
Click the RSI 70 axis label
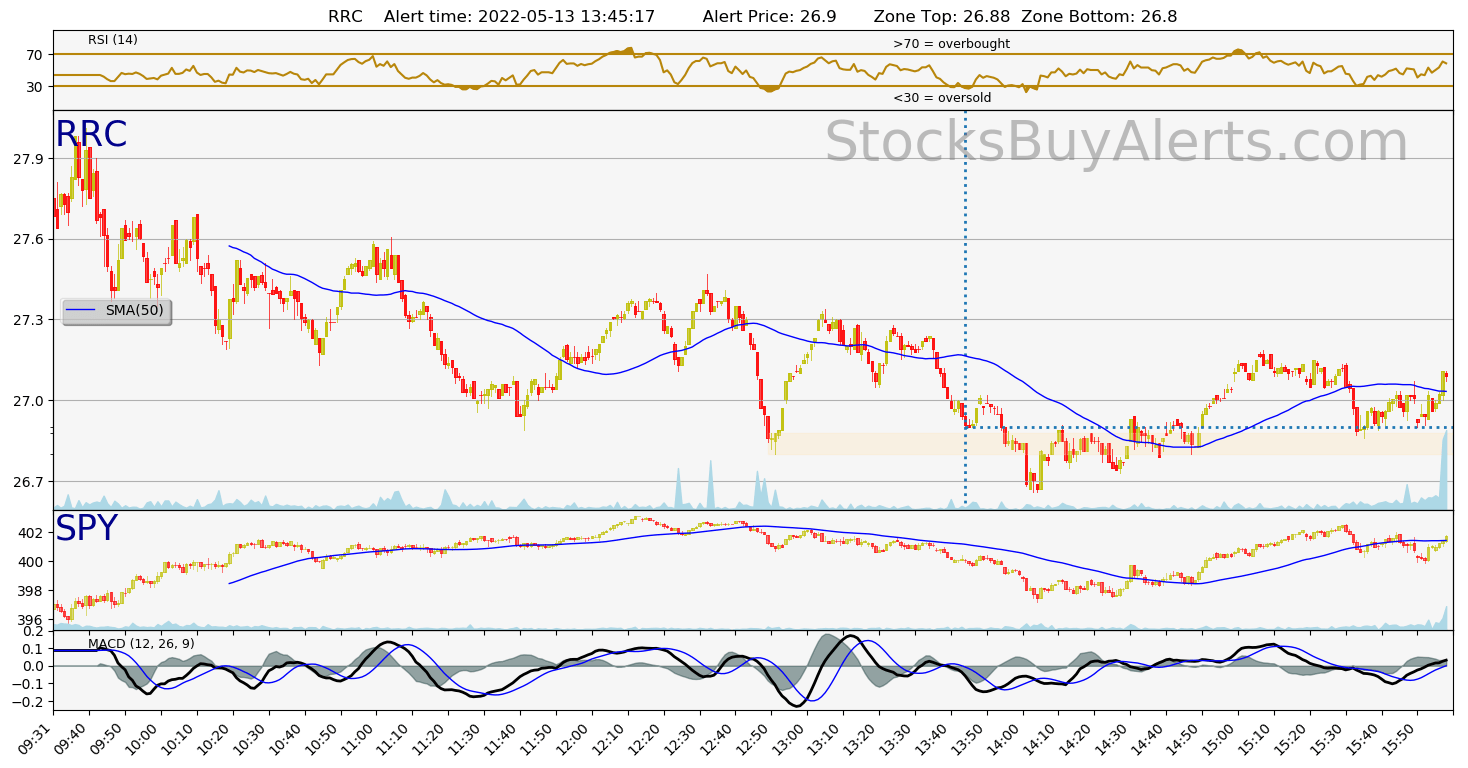tap(35, 55)
